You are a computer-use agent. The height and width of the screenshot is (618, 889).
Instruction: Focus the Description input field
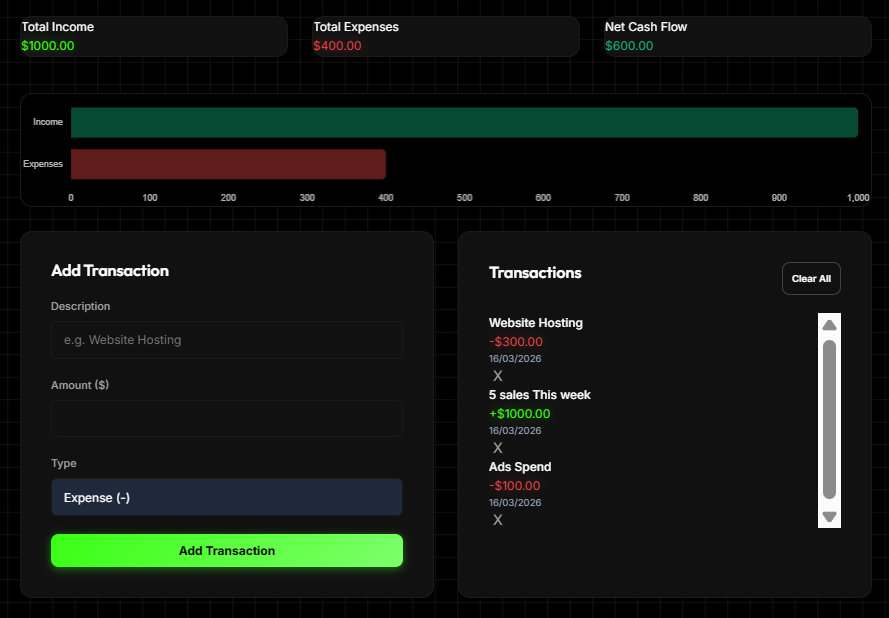(227, 340)
